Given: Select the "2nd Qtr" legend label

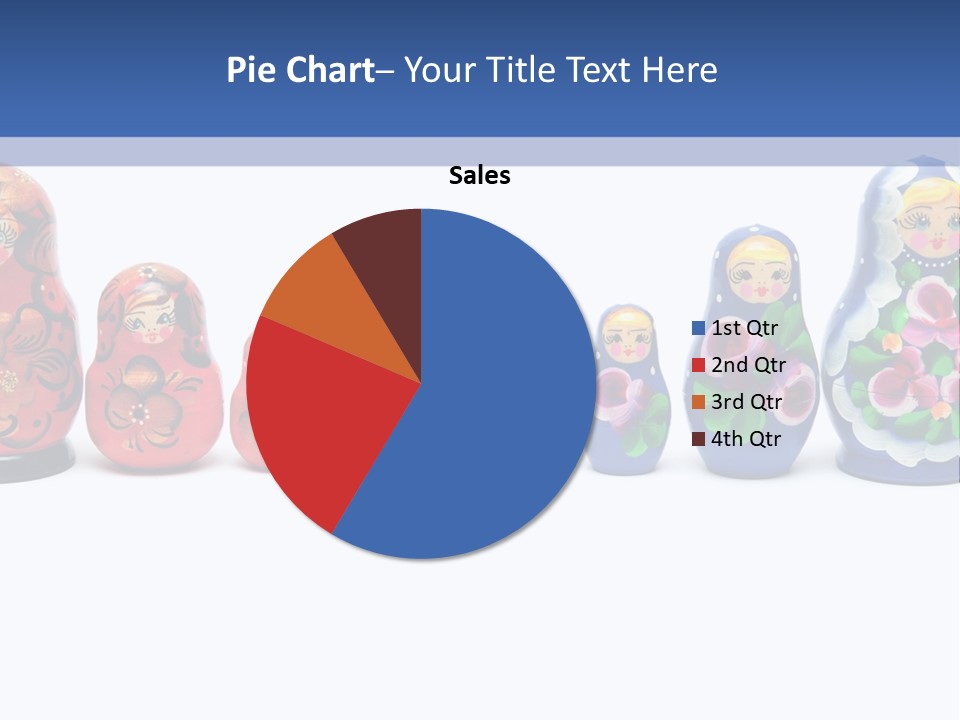Looking at the screenshot, I should [x=748, y=365].
